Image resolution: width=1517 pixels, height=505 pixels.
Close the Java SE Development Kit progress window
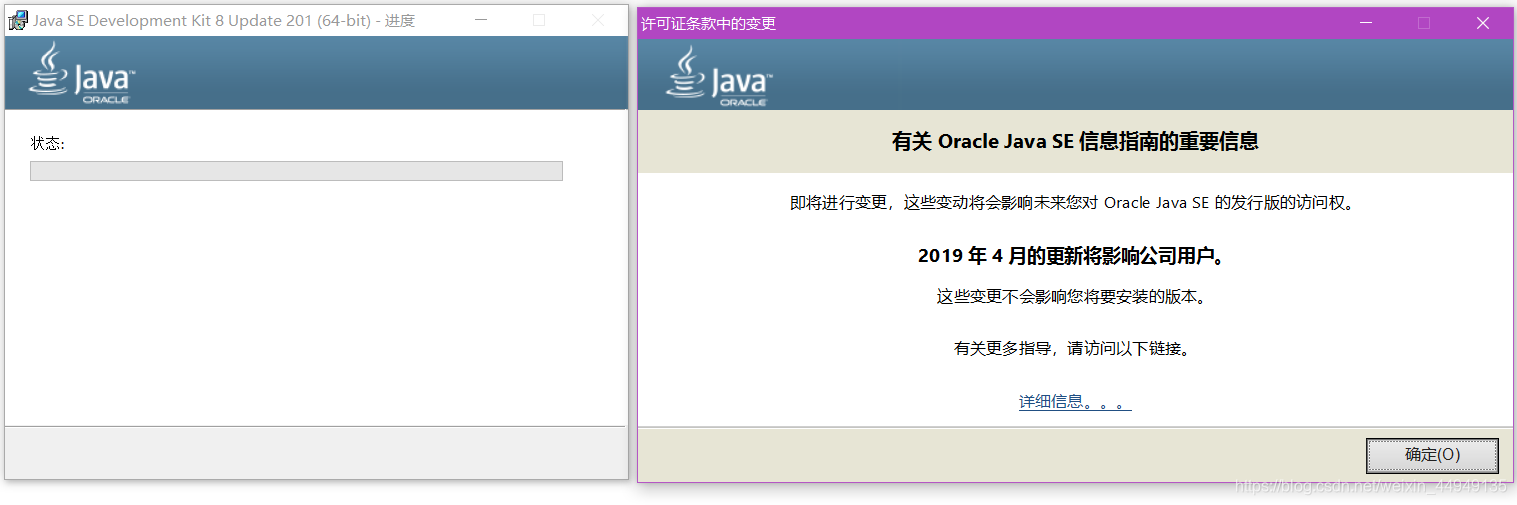pos(597,20)
